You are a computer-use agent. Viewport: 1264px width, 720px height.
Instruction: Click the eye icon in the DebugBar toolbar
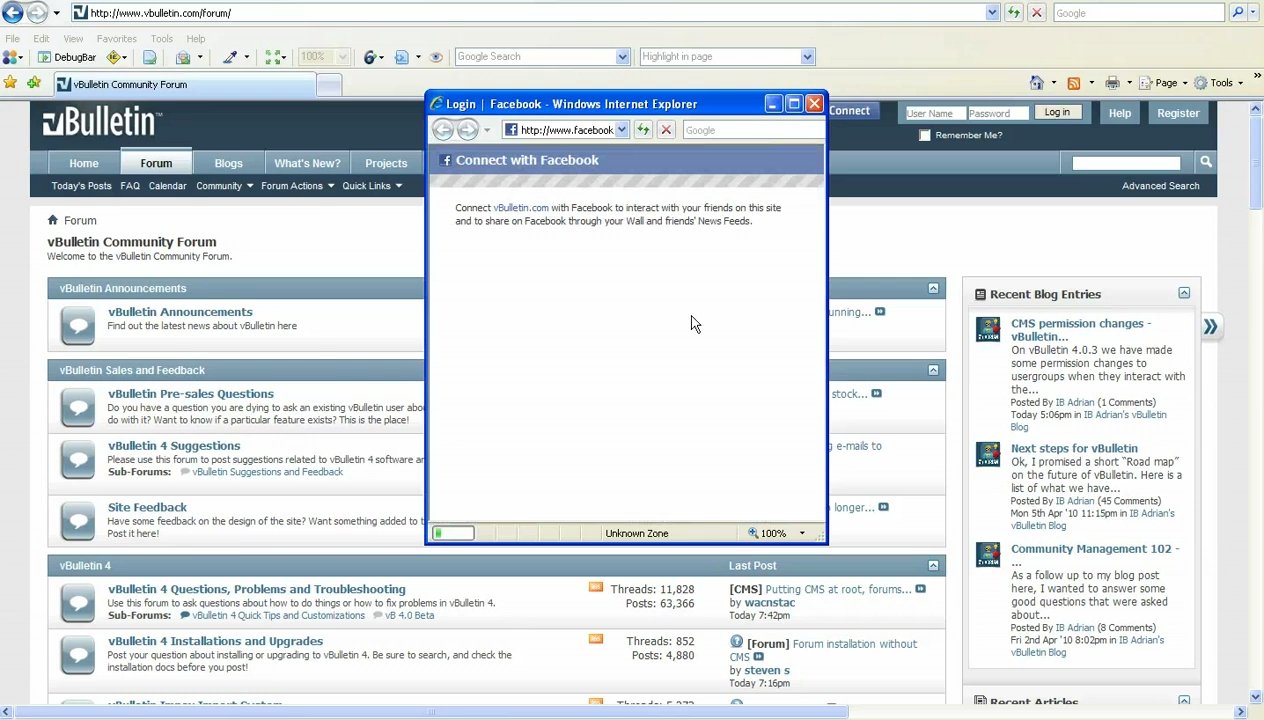click(x=435, y=57)
